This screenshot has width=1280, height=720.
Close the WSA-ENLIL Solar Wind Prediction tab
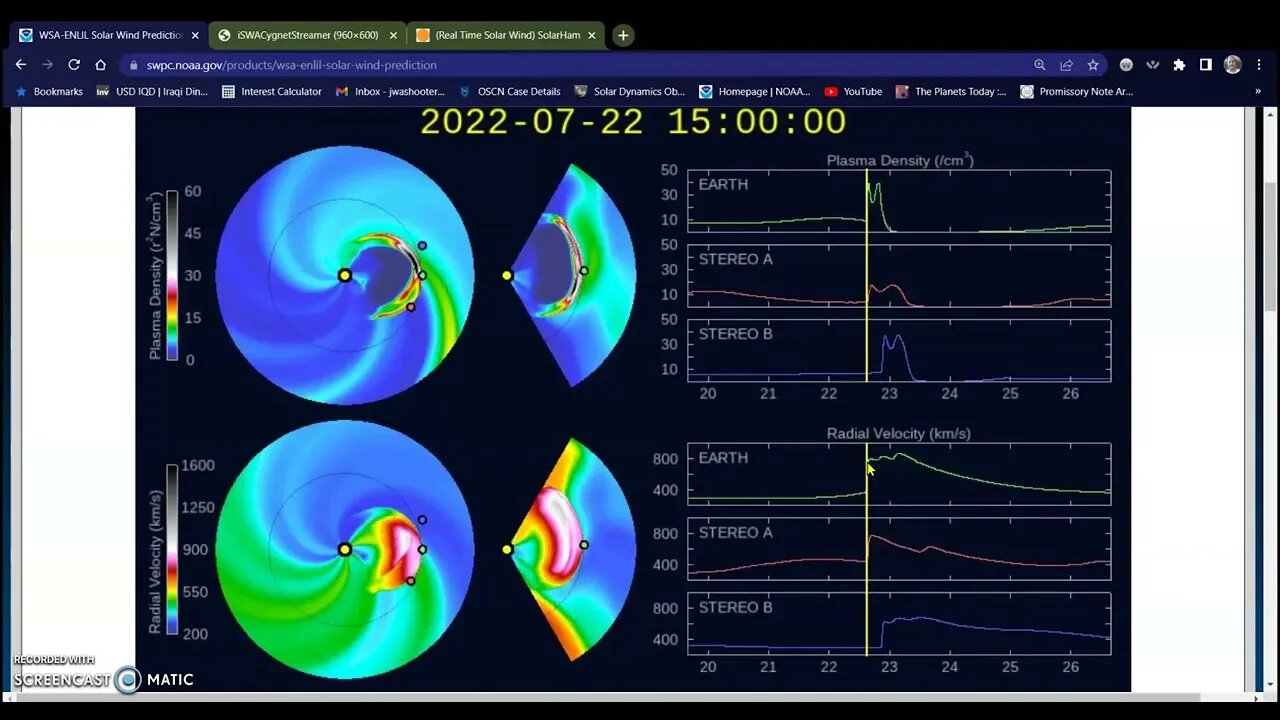click(195, 35)
